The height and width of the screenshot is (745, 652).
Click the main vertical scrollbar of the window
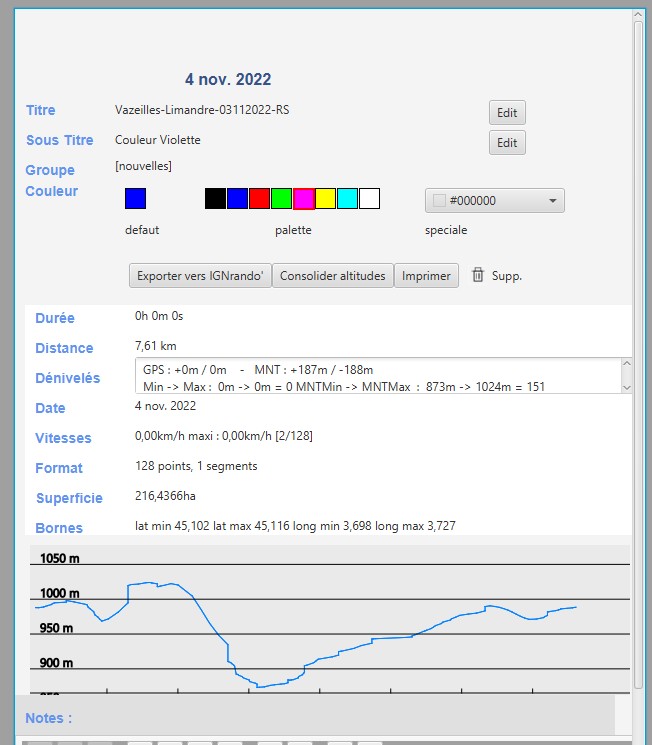coord(638,350)
